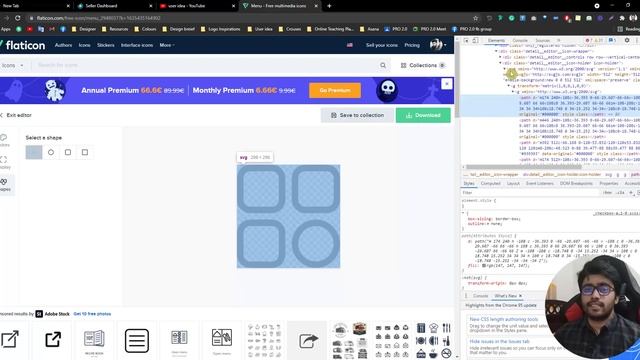Open the Event Listeners tab

pyautogui.click(x=540, y=183)
